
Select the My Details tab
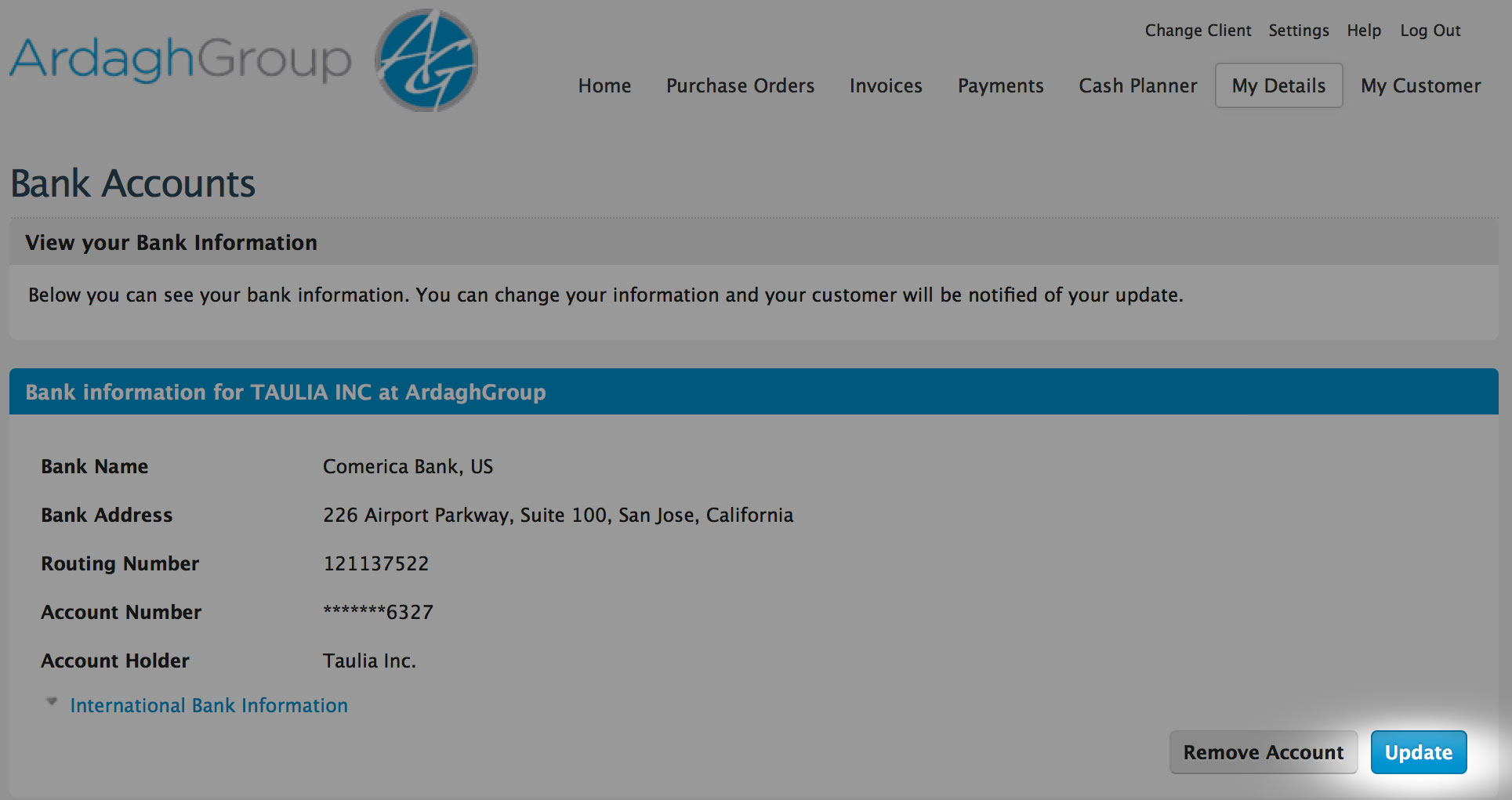1278,85
